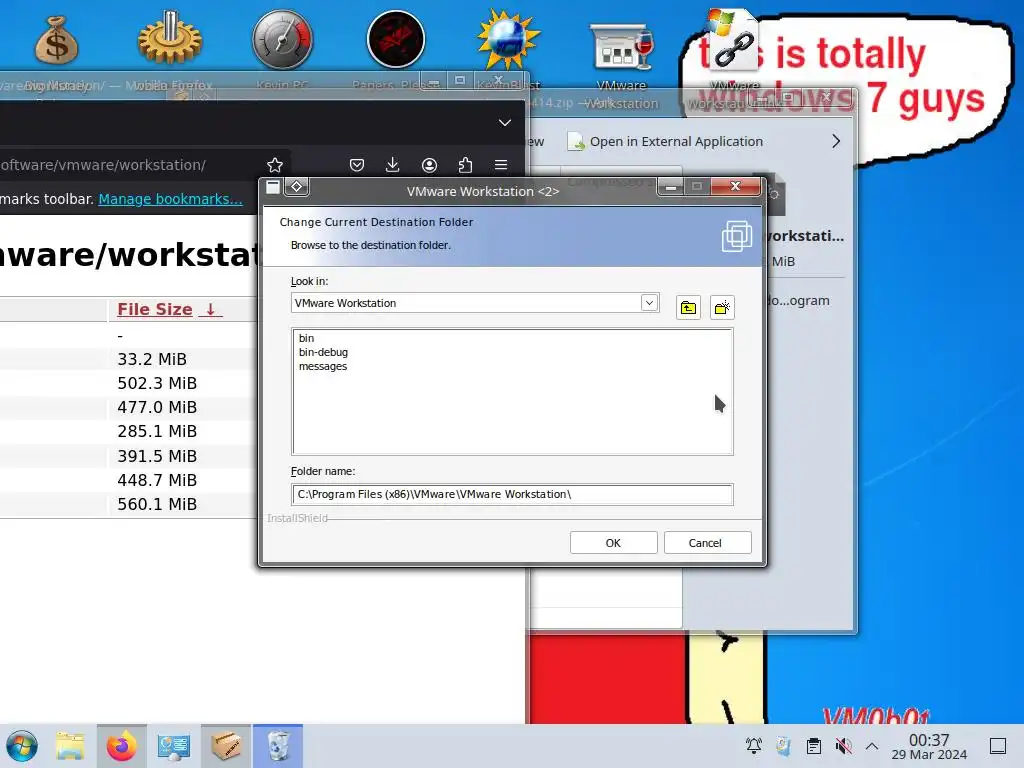Expand the Look in dropdown
The height and width of the screenshot is (768, 1024).
649,302
